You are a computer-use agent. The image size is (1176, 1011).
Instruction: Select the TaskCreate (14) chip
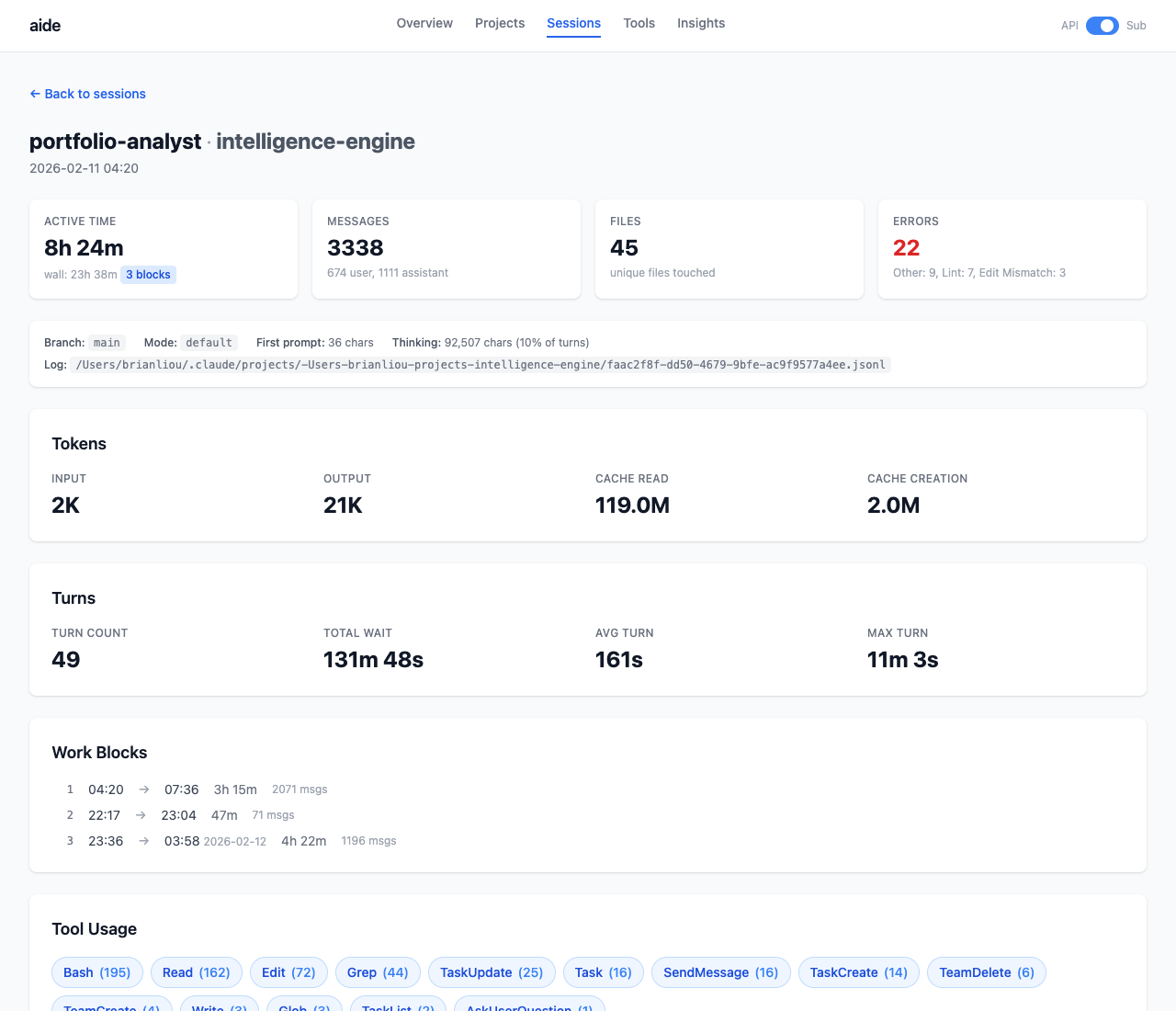click(858, 972)
